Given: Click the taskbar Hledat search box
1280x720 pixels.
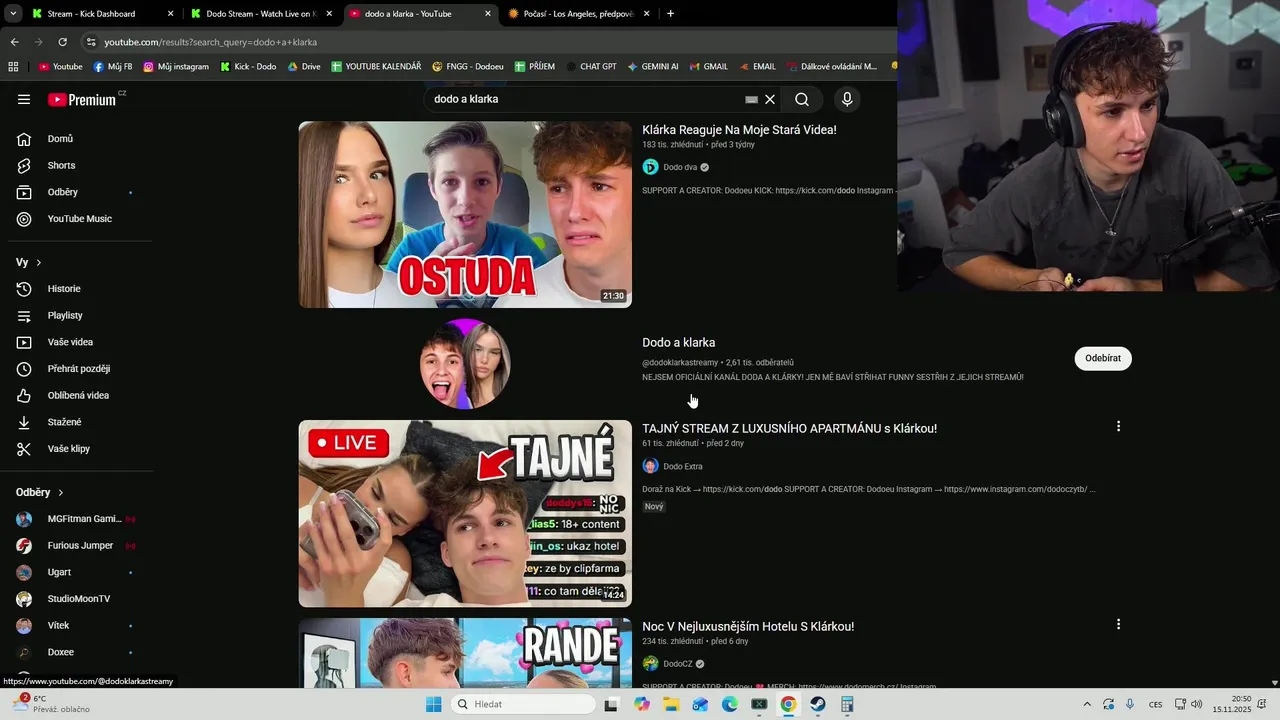Looking at the screenshot, I should [521, 704].
